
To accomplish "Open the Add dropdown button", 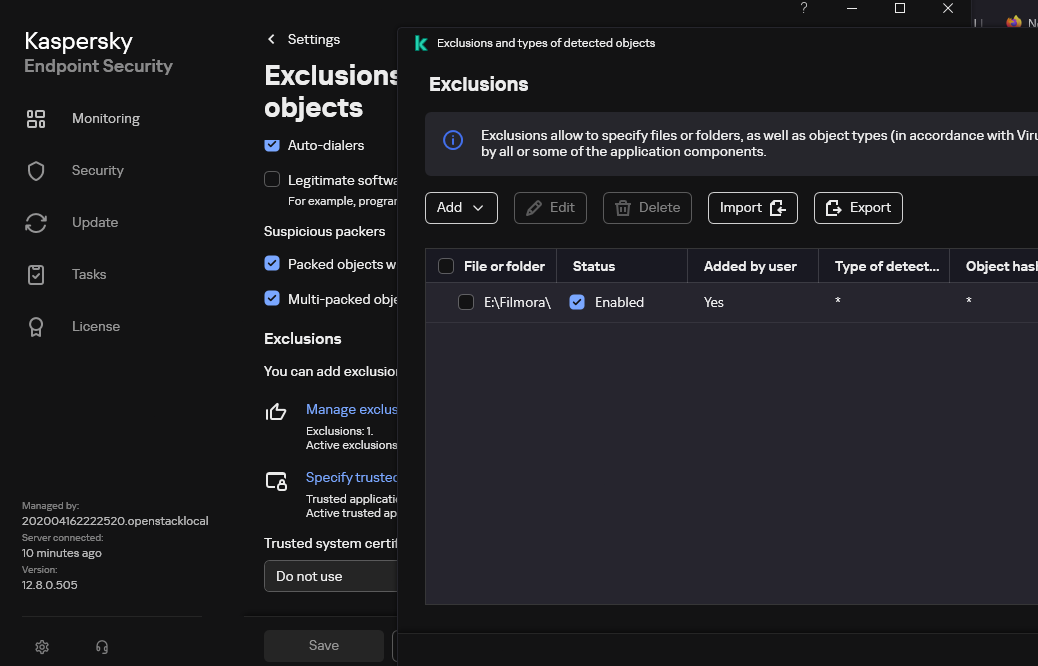I will (461, 208).
